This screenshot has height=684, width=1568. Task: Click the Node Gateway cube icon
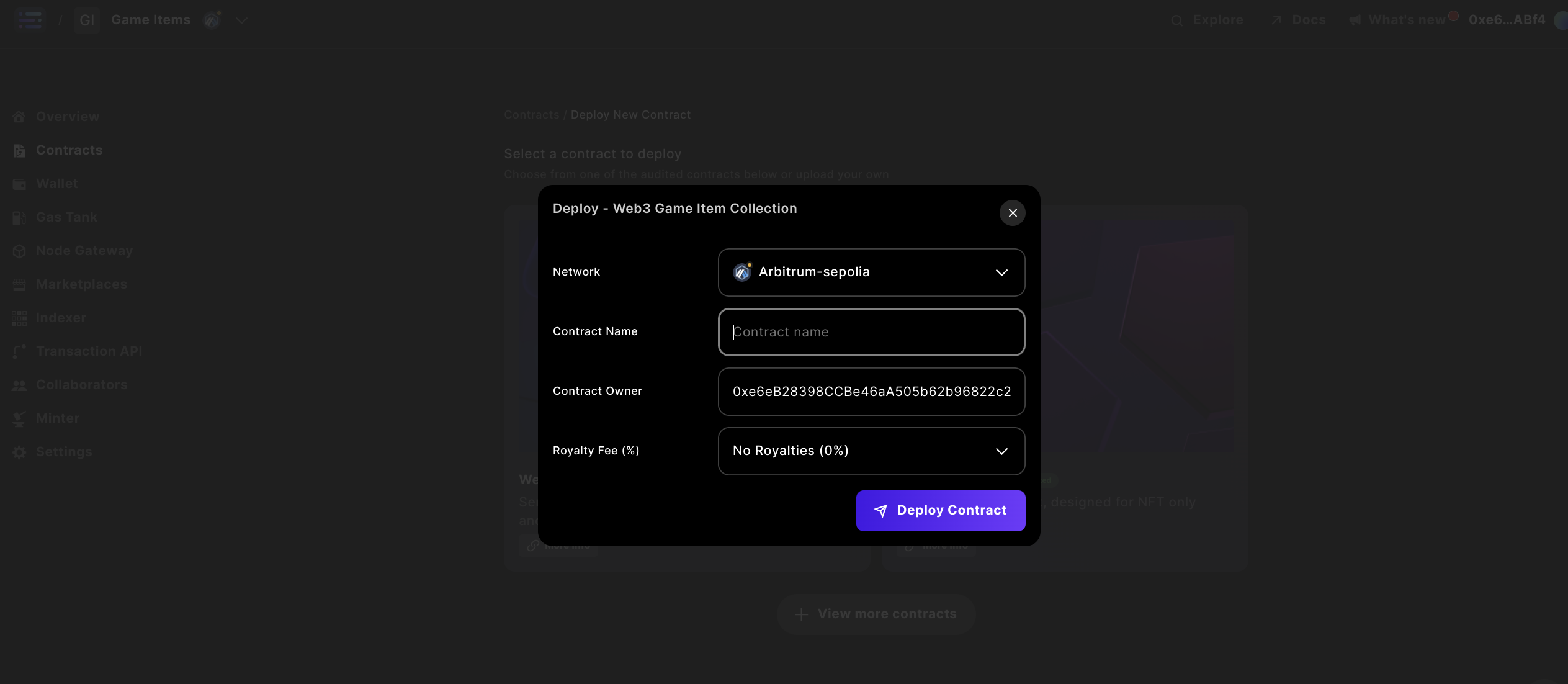[19, 251]
